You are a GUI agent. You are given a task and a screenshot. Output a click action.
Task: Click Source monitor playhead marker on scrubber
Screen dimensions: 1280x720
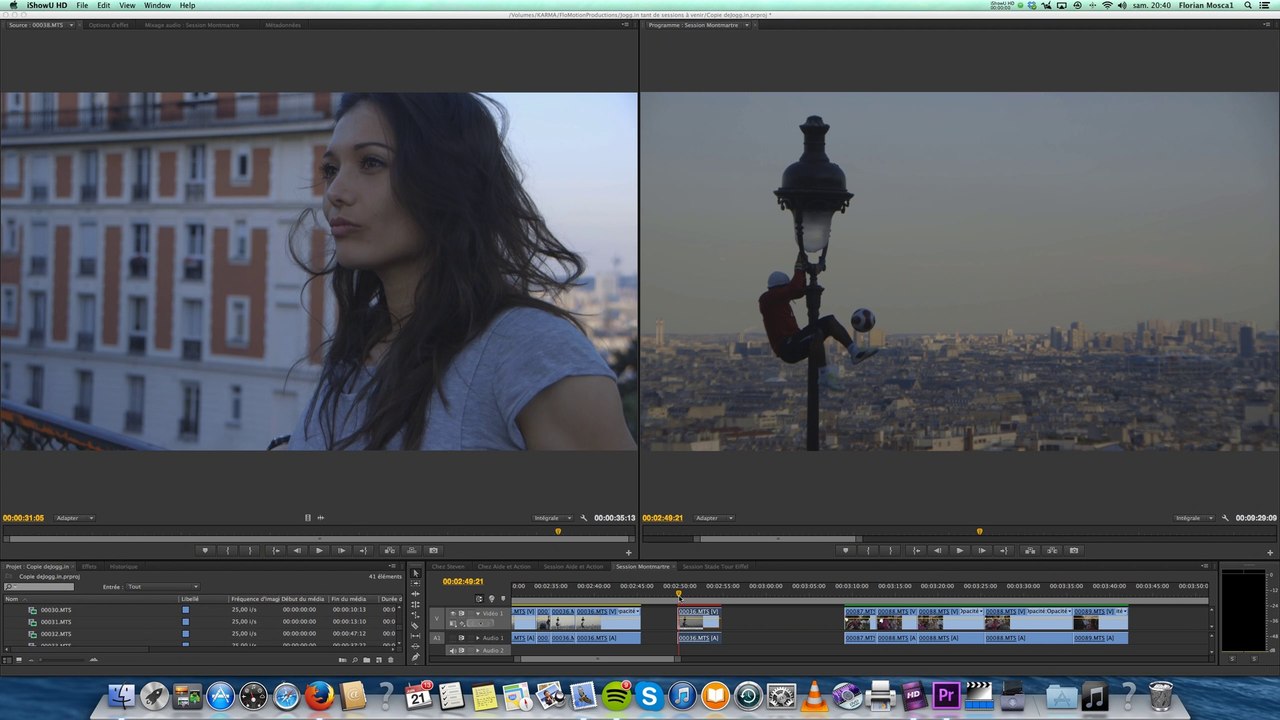[558, 532]
